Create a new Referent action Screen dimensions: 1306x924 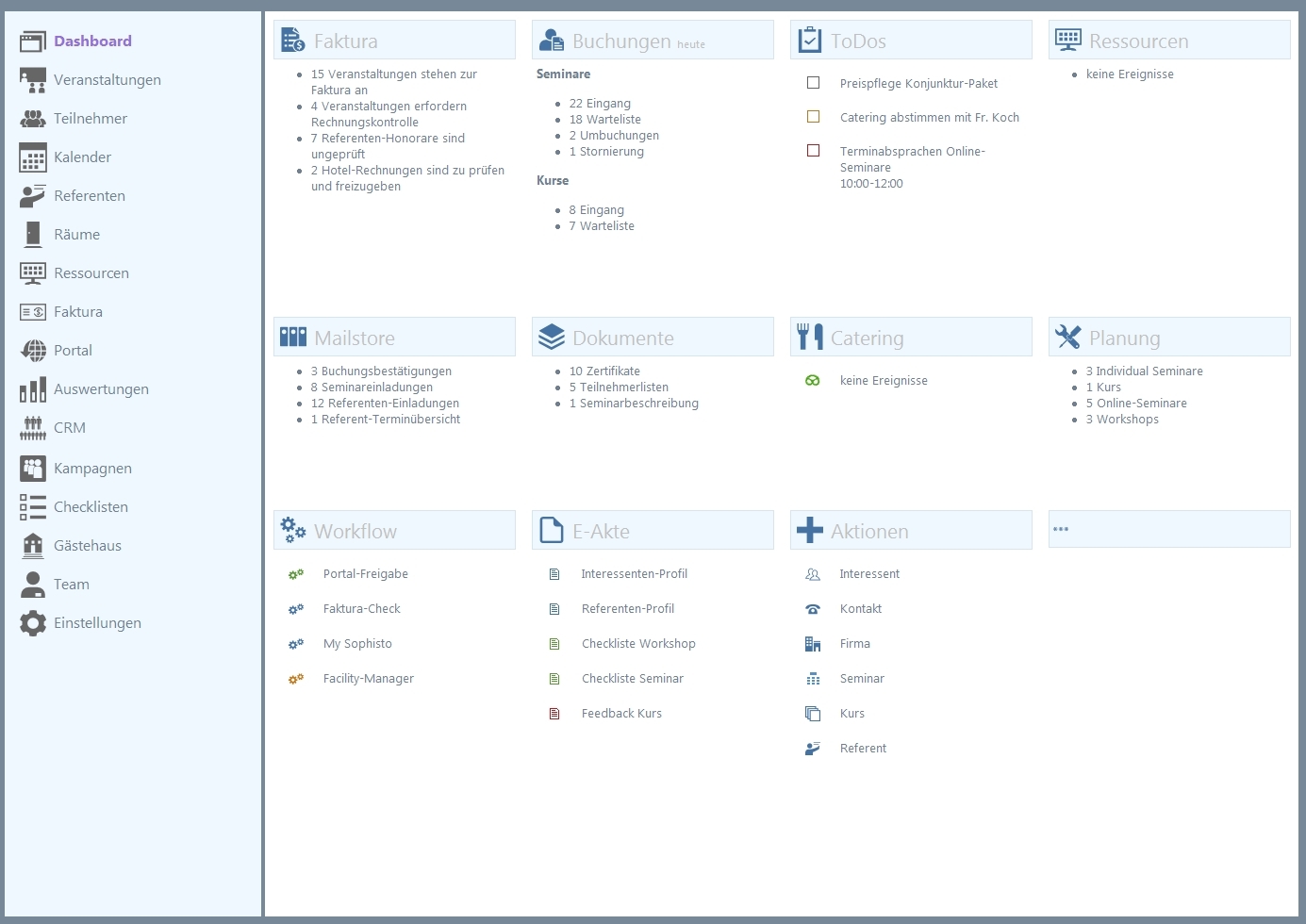pyautogui.click(x=863, y=749)
